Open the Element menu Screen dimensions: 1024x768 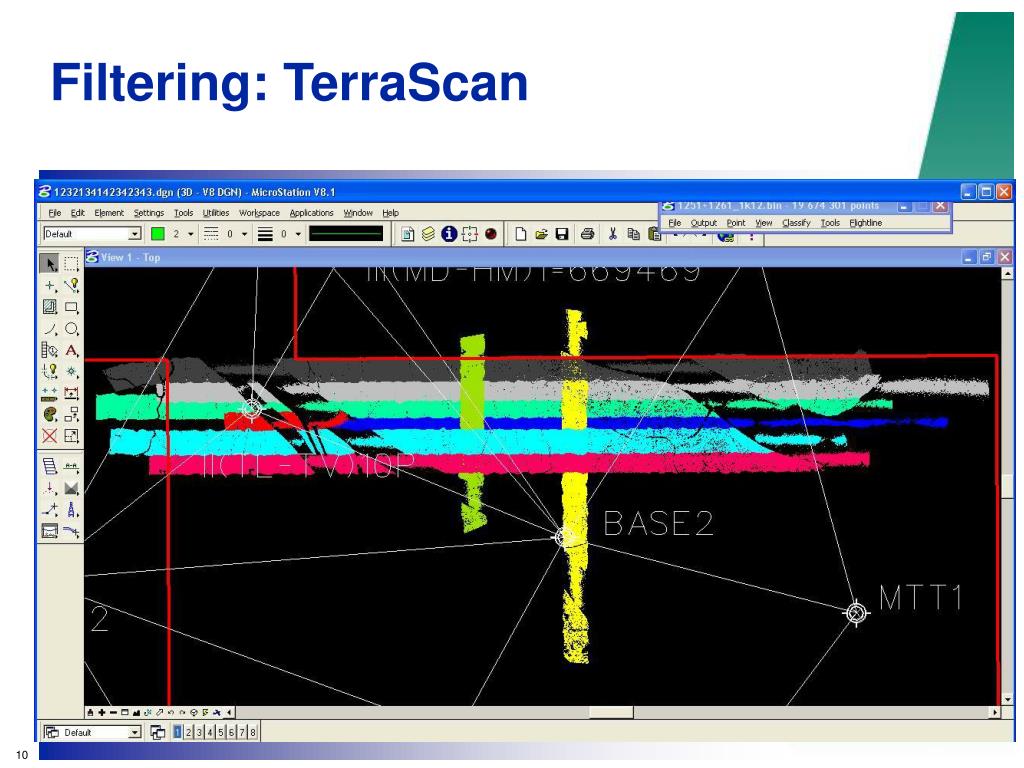coord(109,213)
